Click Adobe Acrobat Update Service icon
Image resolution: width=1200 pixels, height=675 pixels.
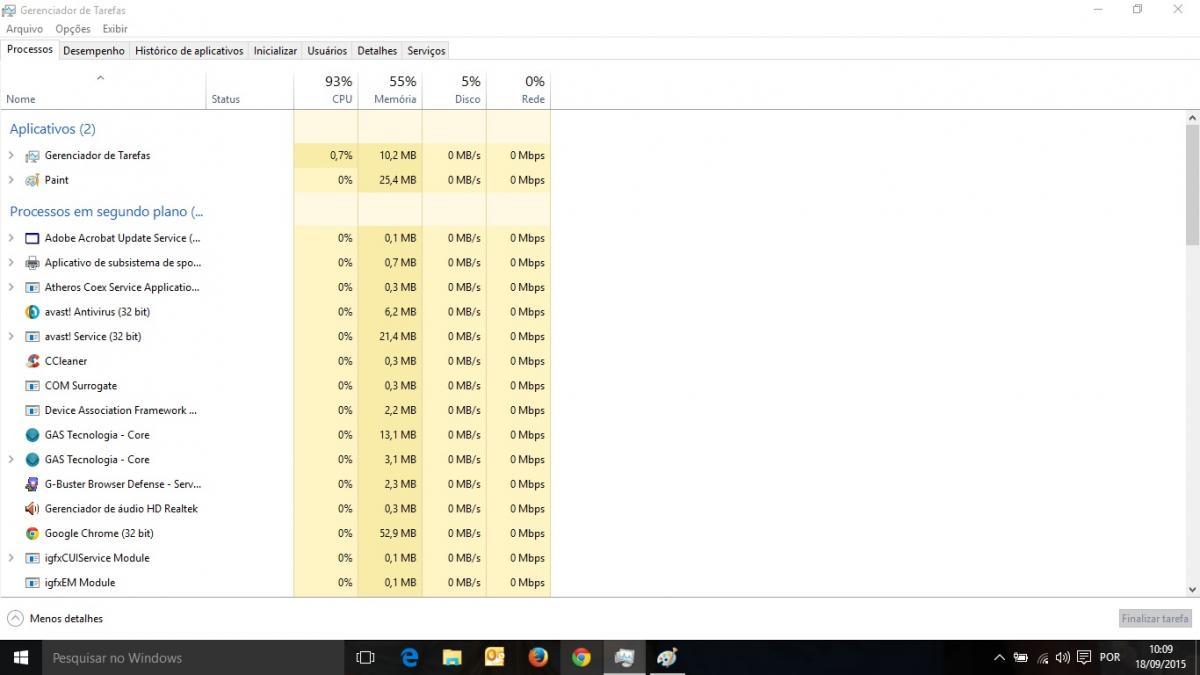32,238
